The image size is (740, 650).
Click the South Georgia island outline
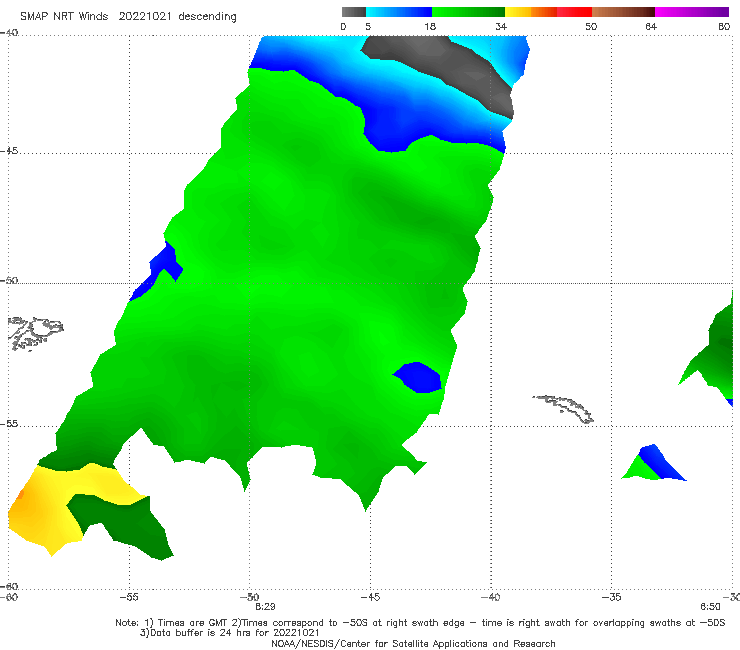pyautogui.click(x=564, y=408)
